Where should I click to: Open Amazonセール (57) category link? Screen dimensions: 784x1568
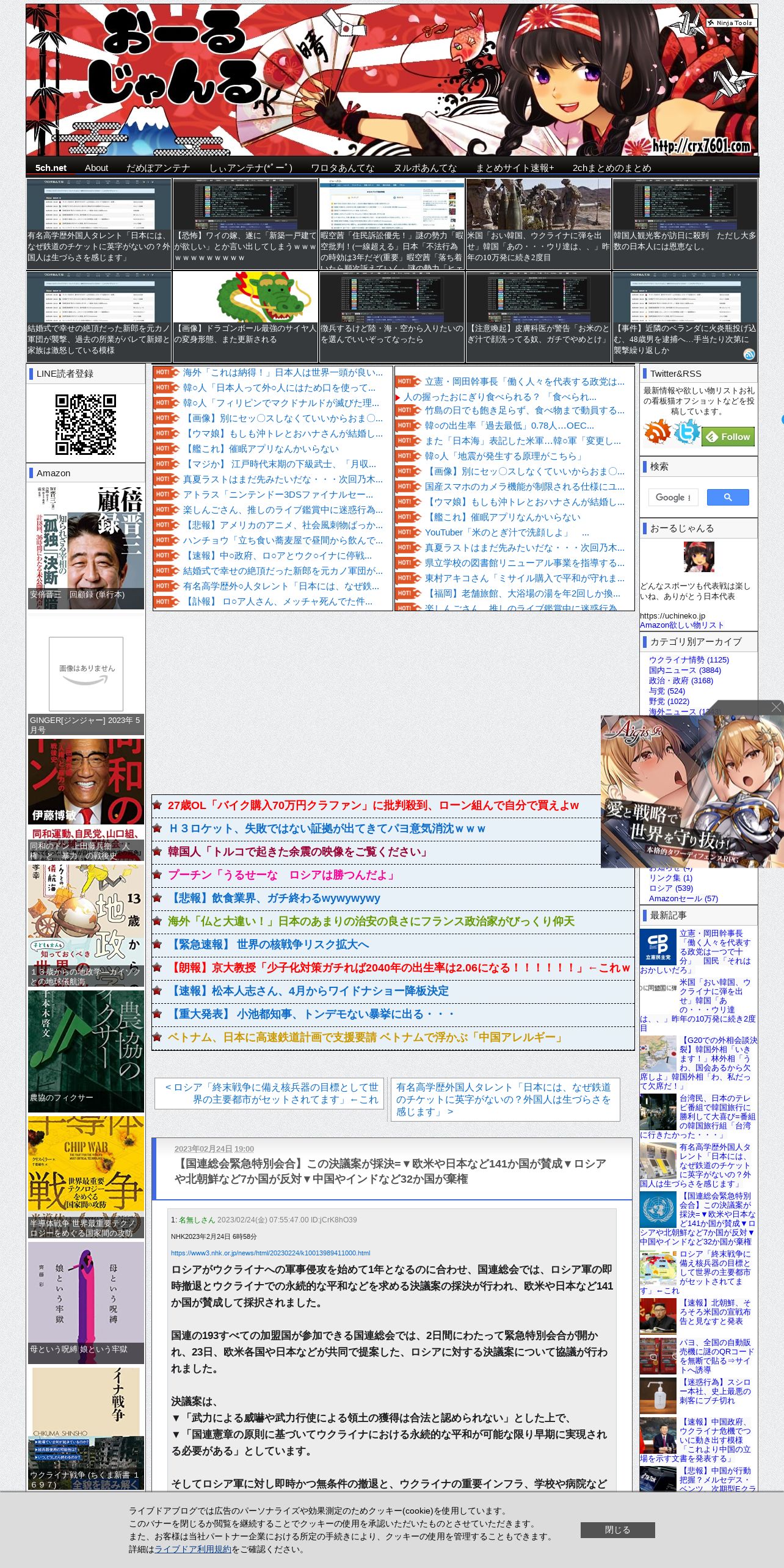pos(683,899)
